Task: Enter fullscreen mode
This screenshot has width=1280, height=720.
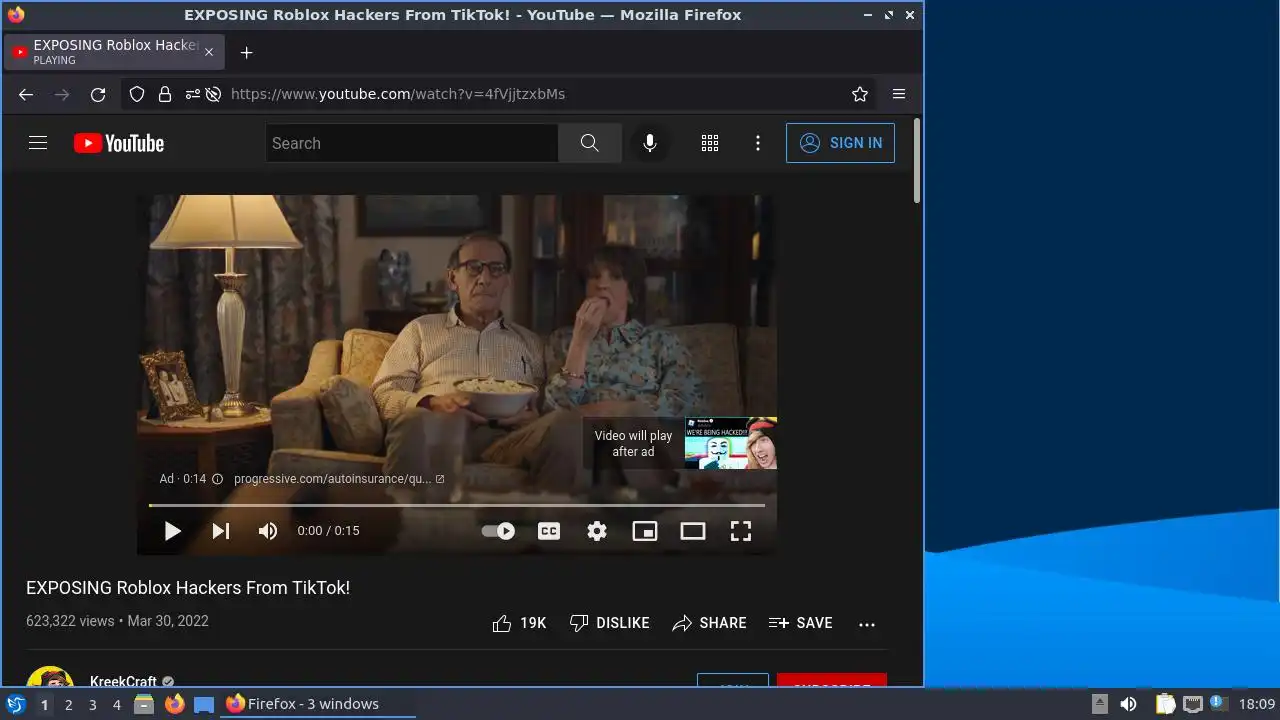Action: tap(741, 531)
